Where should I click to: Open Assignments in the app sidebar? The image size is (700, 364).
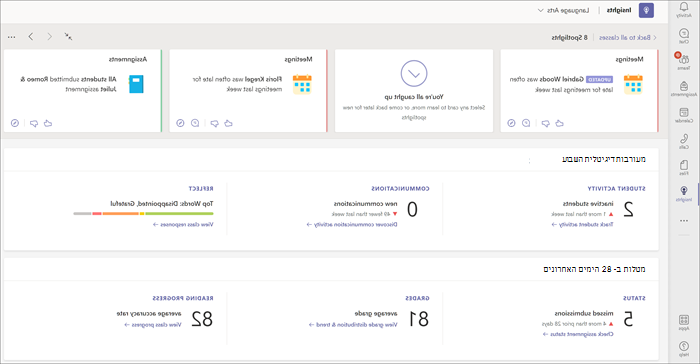683,88
